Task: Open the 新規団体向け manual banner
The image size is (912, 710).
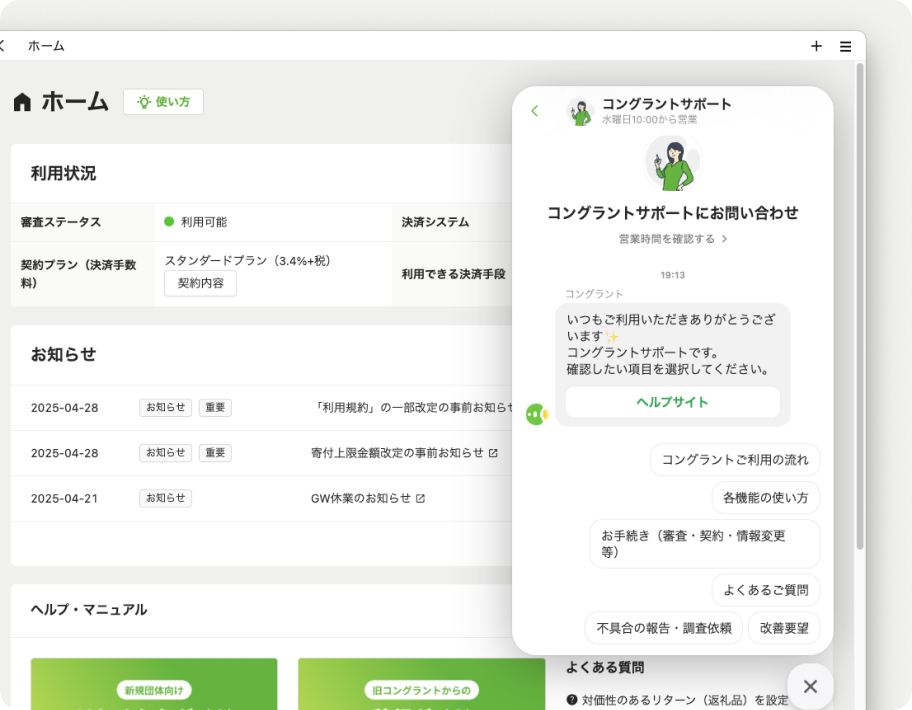Action: [x=154, y=684]
